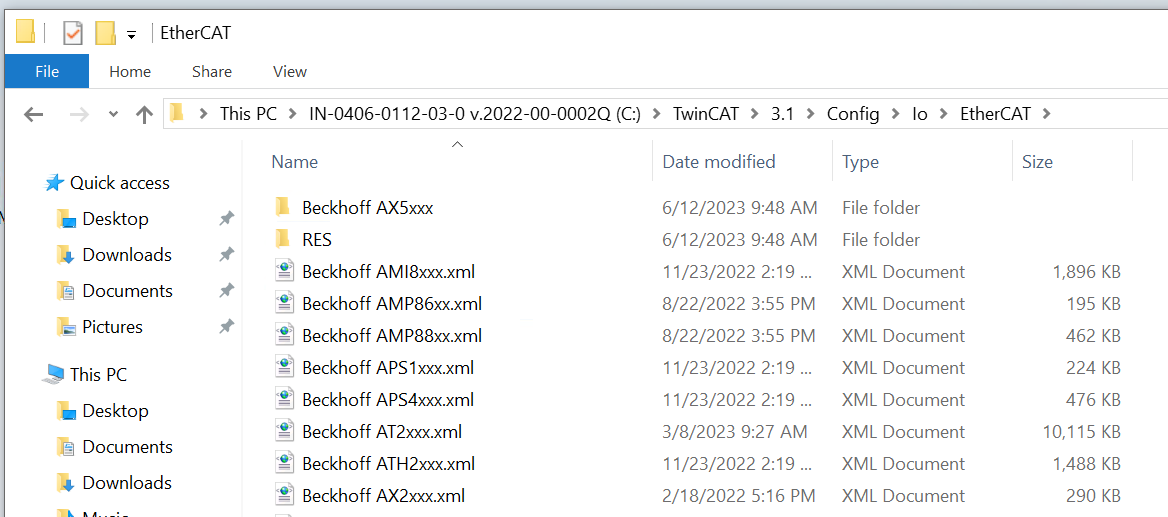
Task: Open Pictures folder in Quick access
Action: click(112, 326)
